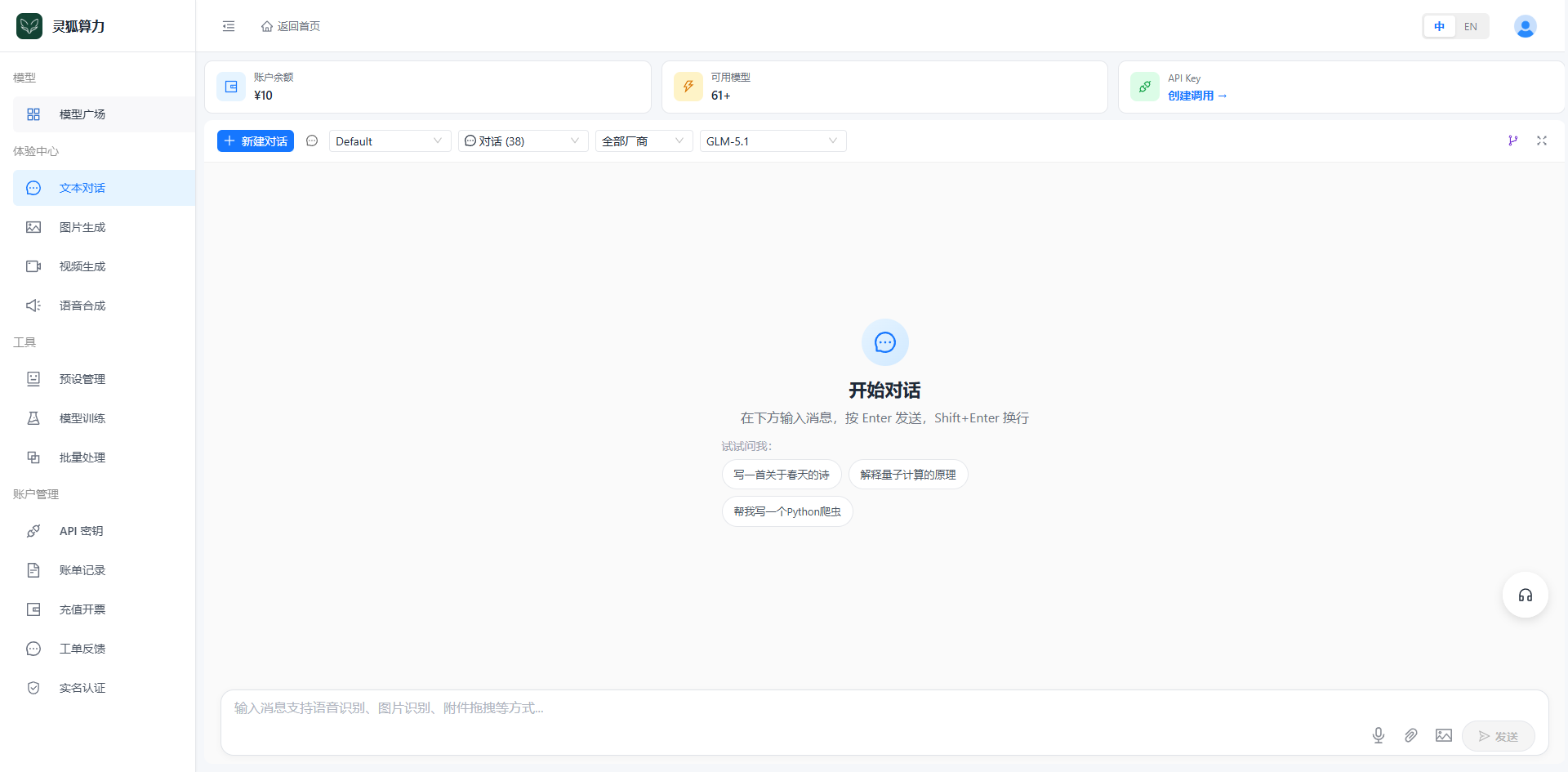Choose suggestion 解释量子计算的原理
This screenshot has width=1568, height=772.
[x=908, y=475]
